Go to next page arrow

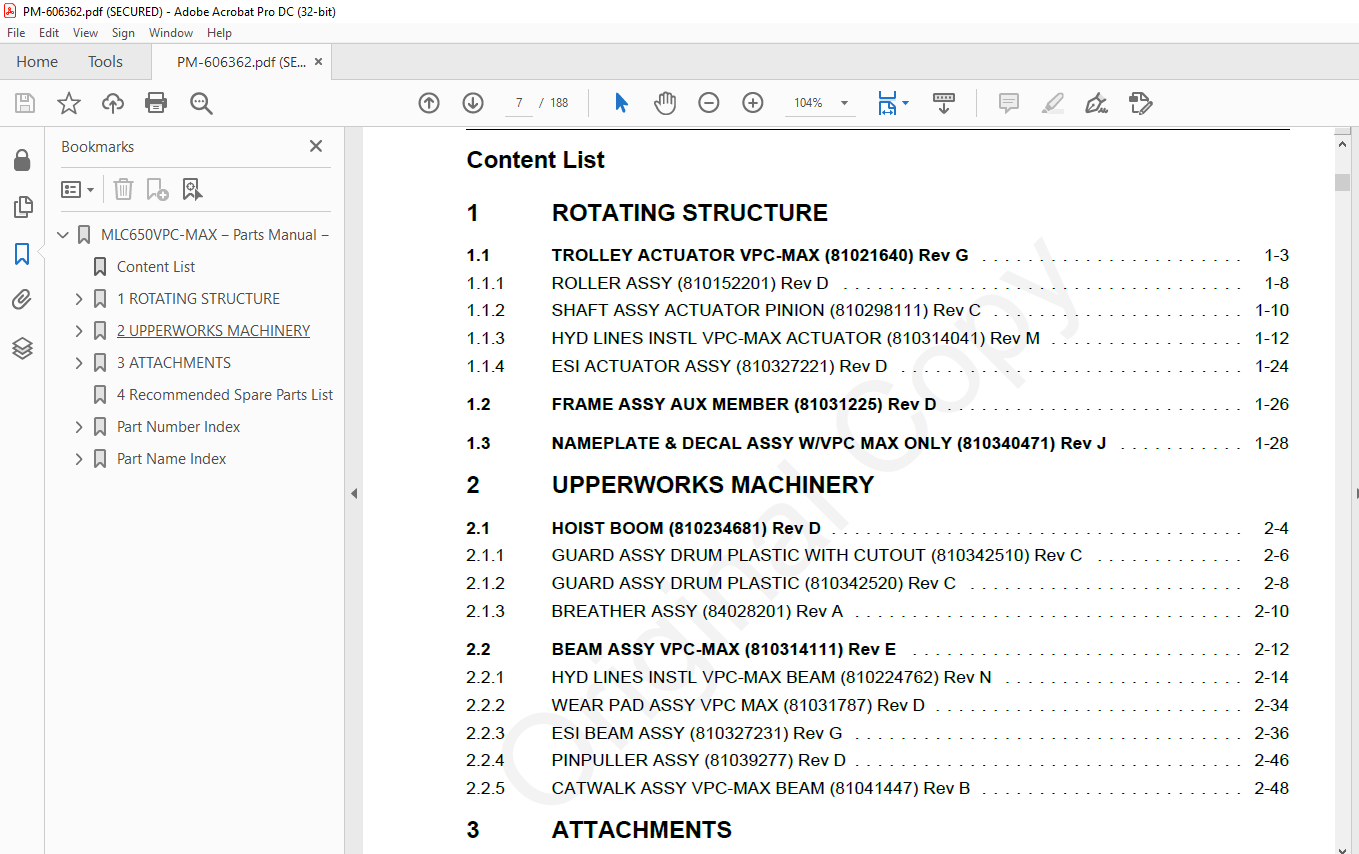point(473,103)
